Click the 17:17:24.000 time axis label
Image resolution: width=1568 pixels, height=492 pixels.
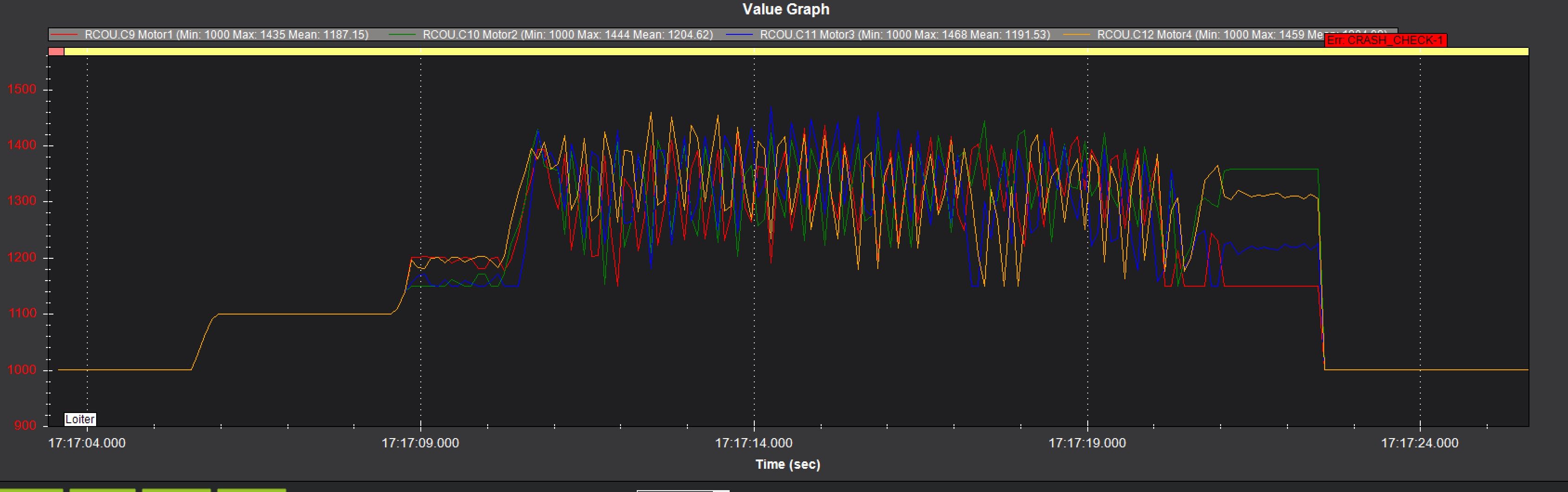1419,443
